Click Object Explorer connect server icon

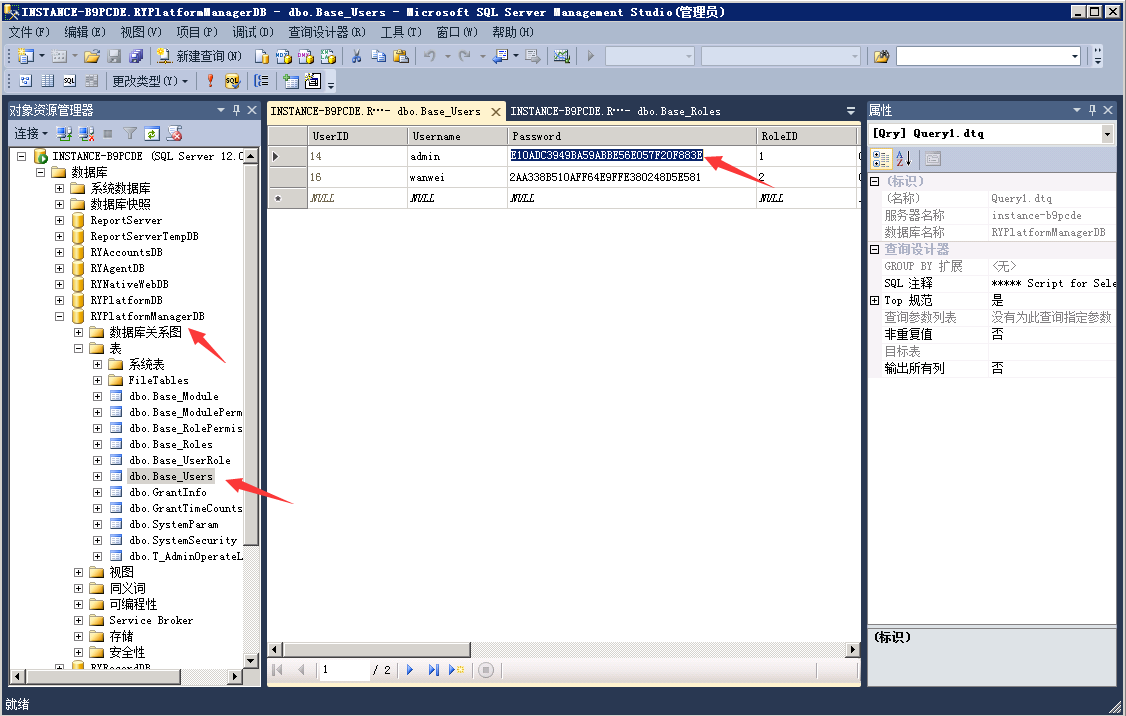pyautogui.click(x=64, y=134)
